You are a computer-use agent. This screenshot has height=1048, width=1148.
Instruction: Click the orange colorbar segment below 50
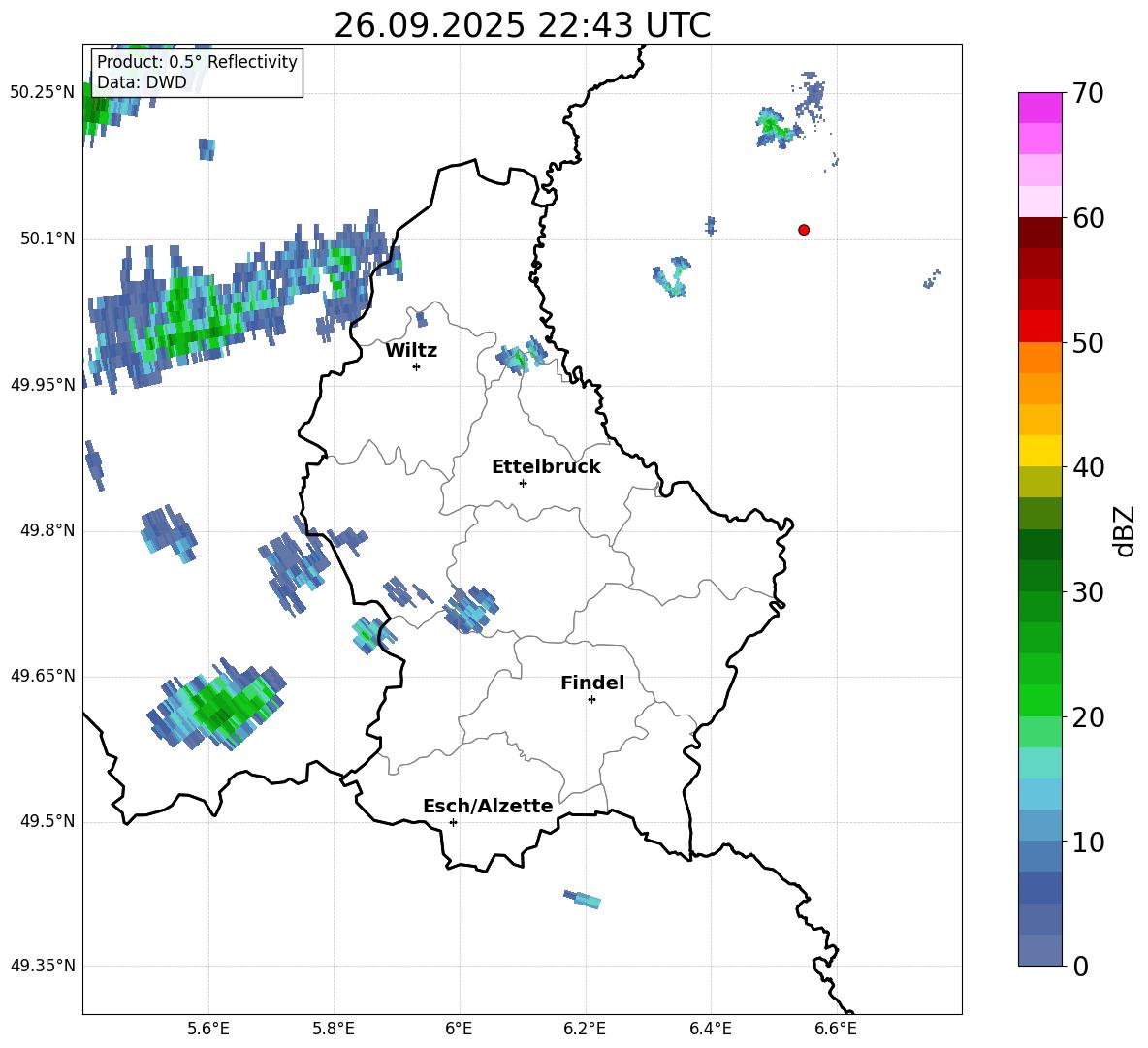(1039, 357)
